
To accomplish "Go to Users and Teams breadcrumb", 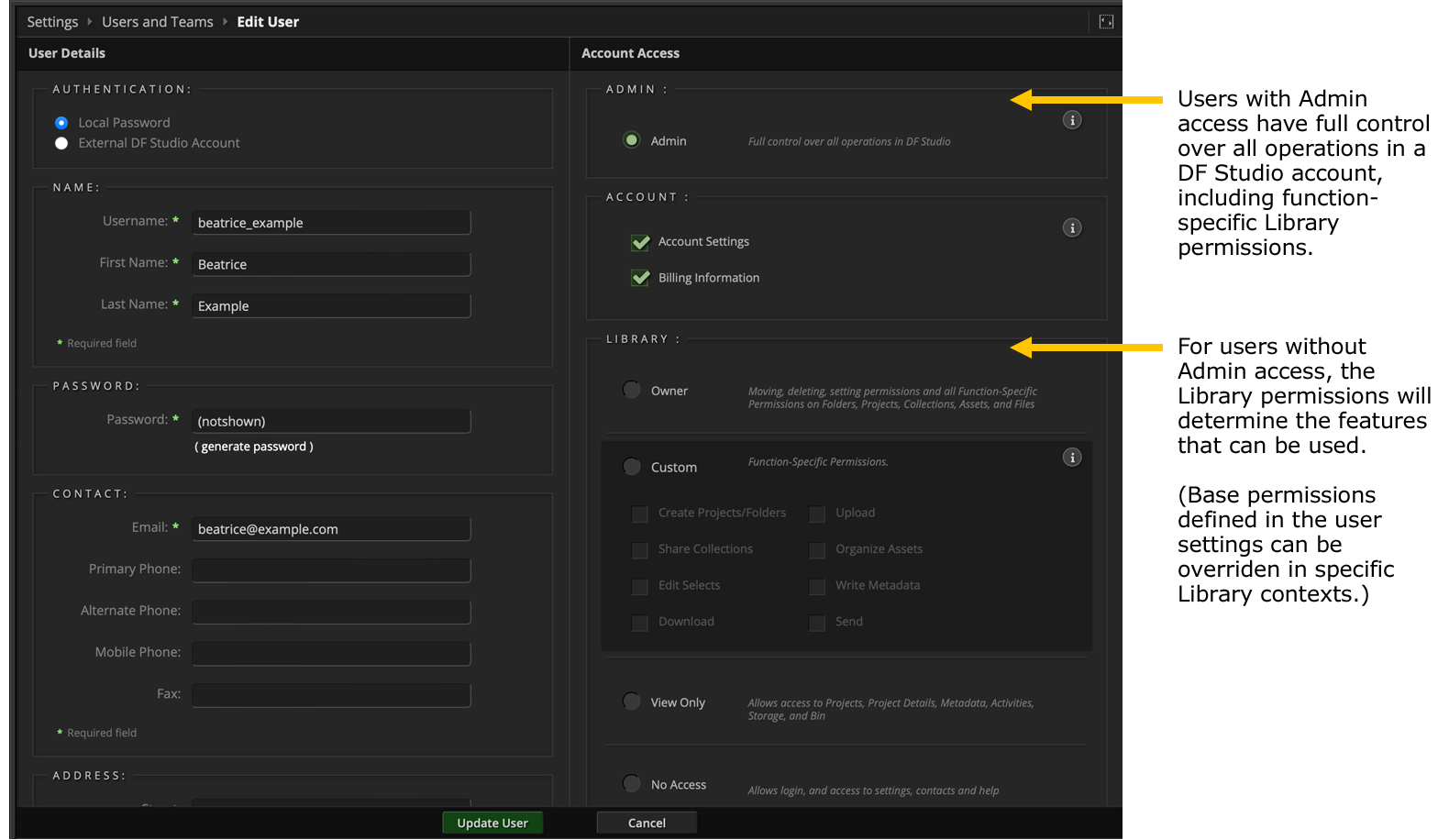I will [x=158, y=21].
